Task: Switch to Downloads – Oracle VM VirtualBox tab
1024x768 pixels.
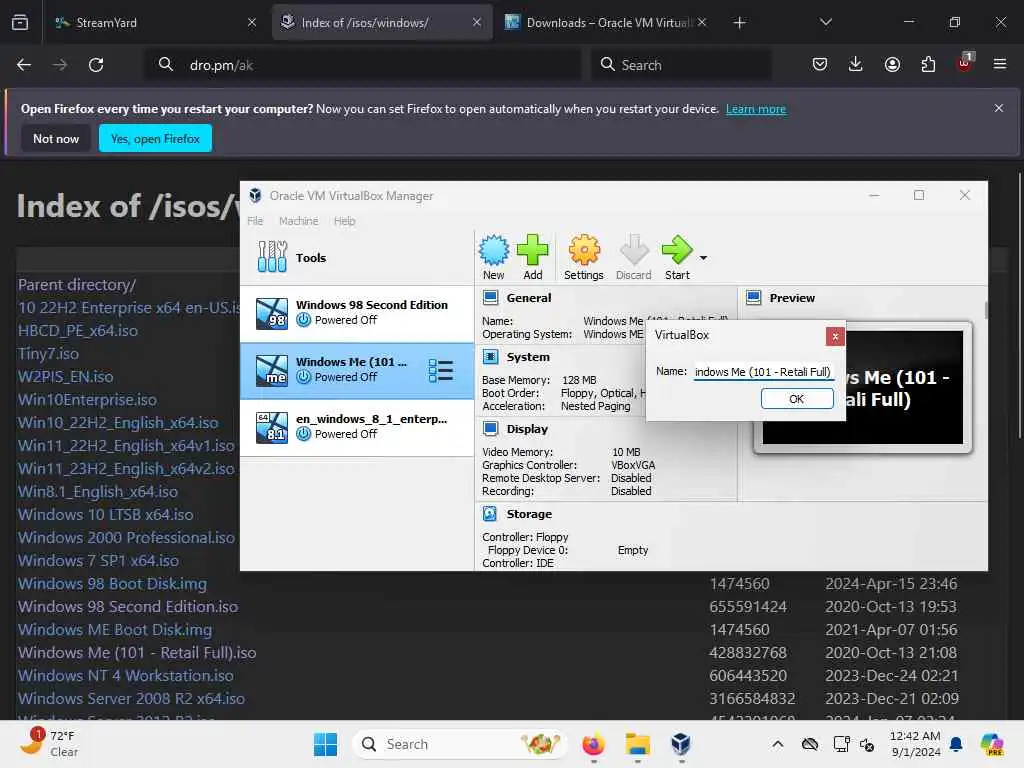Action: (x=605, y=22)
